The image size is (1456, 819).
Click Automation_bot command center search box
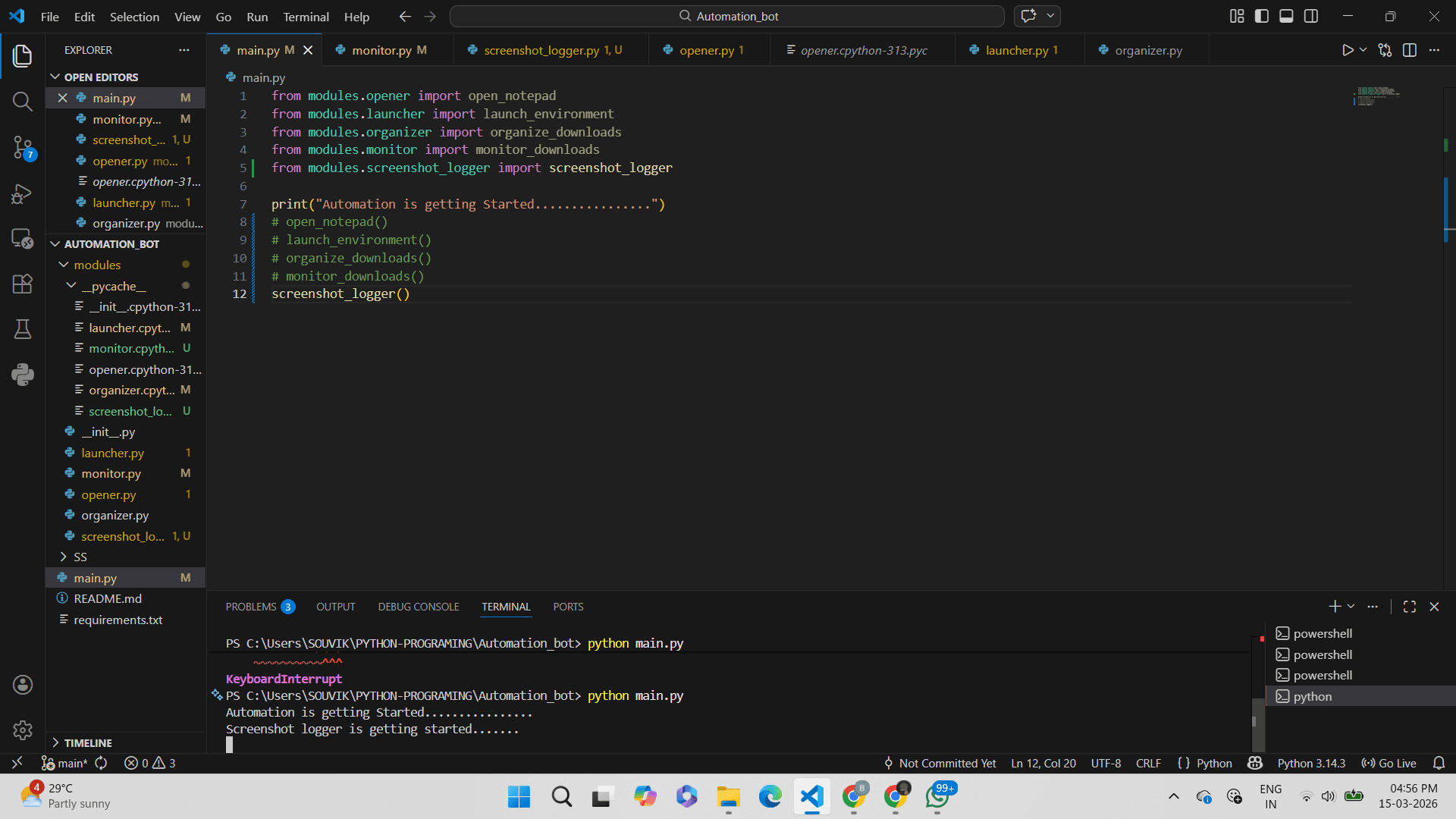[726, 16]
